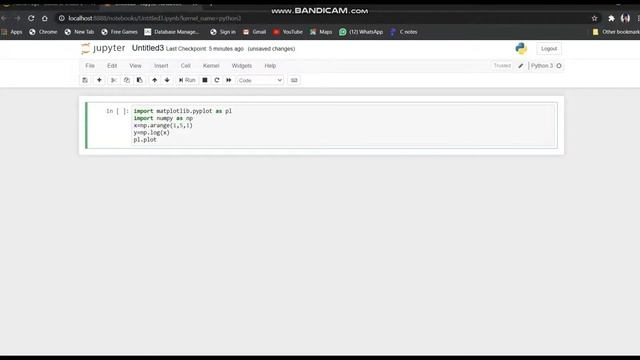Click the Python 3 kernel indicator circle
This screenshot has height=360, width=640.
tap(559, 66)
